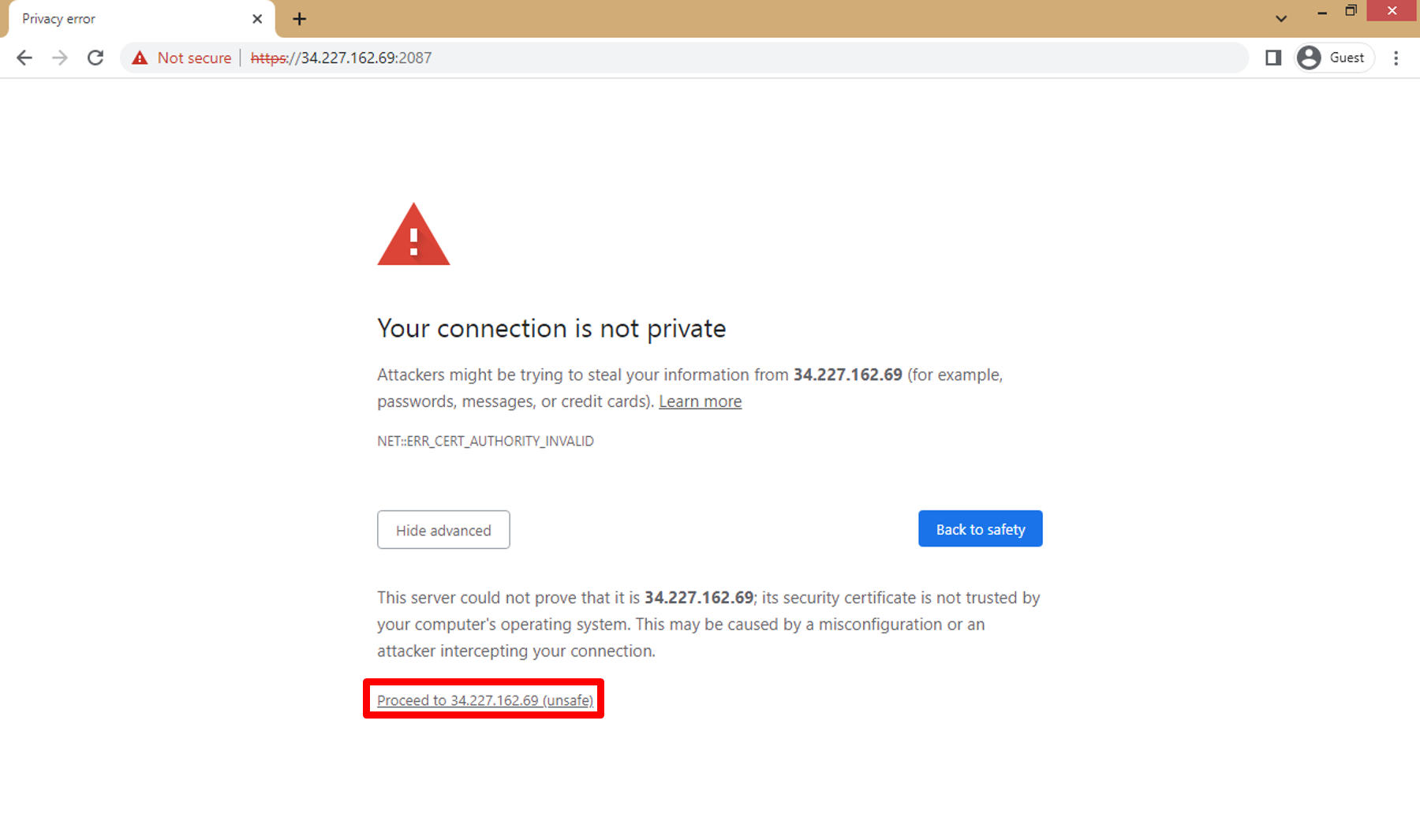Image resolution: width=1420 pixels, height=840 pixels.
Task: Click the browser back arrow
Action: pos(24,58)
